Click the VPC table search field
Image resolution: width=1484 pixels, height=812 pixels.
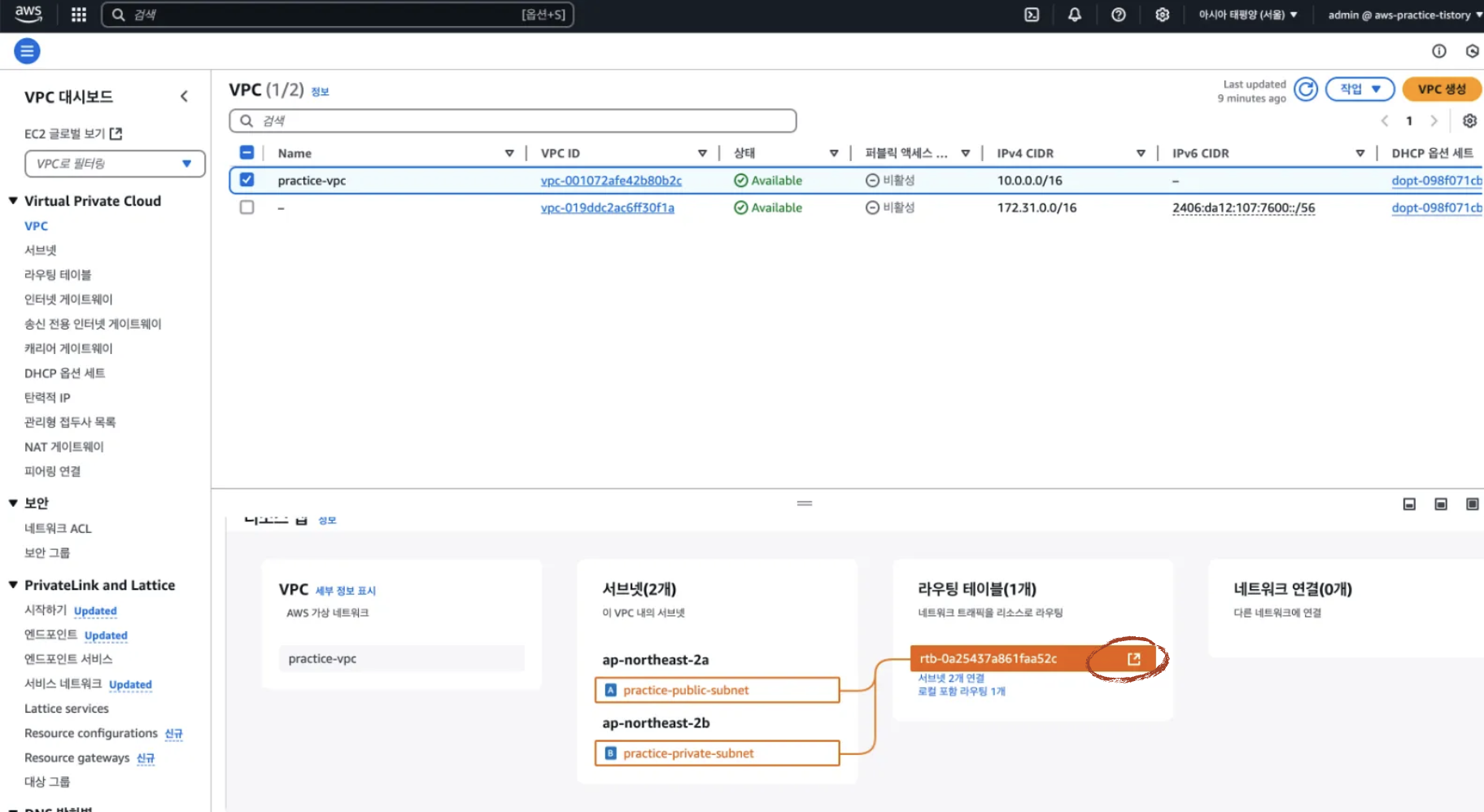click(513, 121)
